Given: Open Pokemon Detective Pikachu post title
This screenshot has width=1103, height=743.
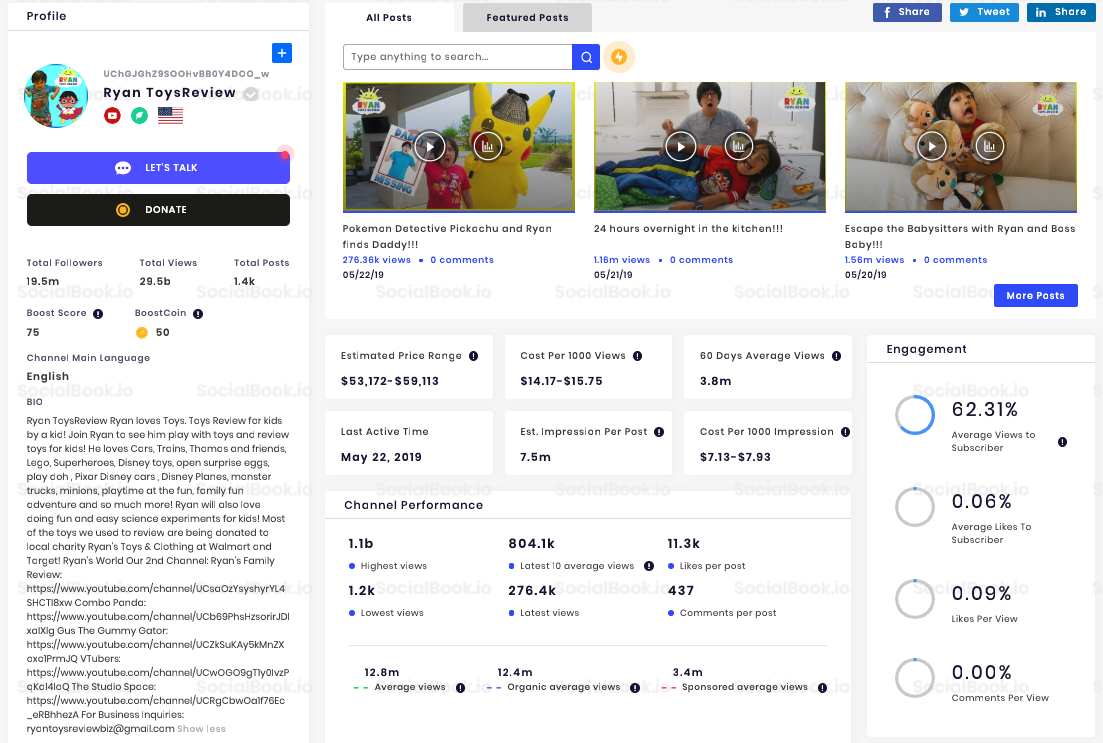Looking at the screenshot, I should [447, 236].
